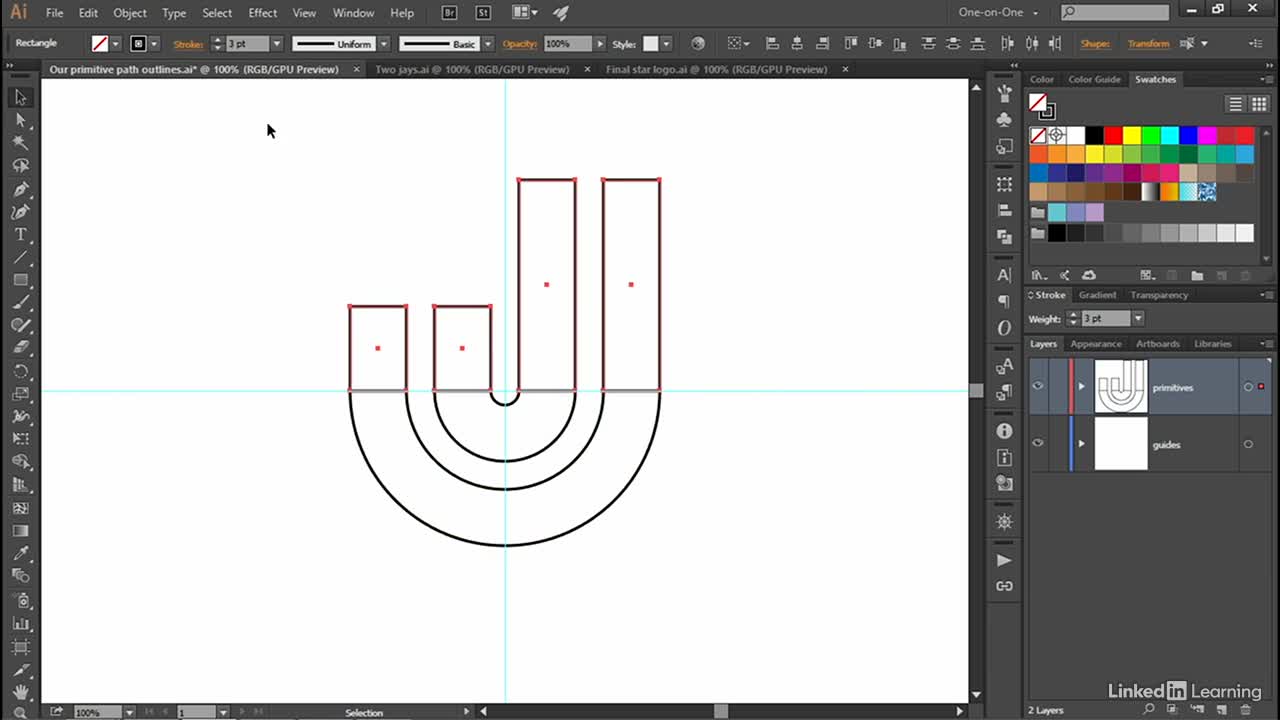The width and height of the screenshot is (1280, 720).
Task: Click the Transform link in control bar
Action: pos(1148,44)
